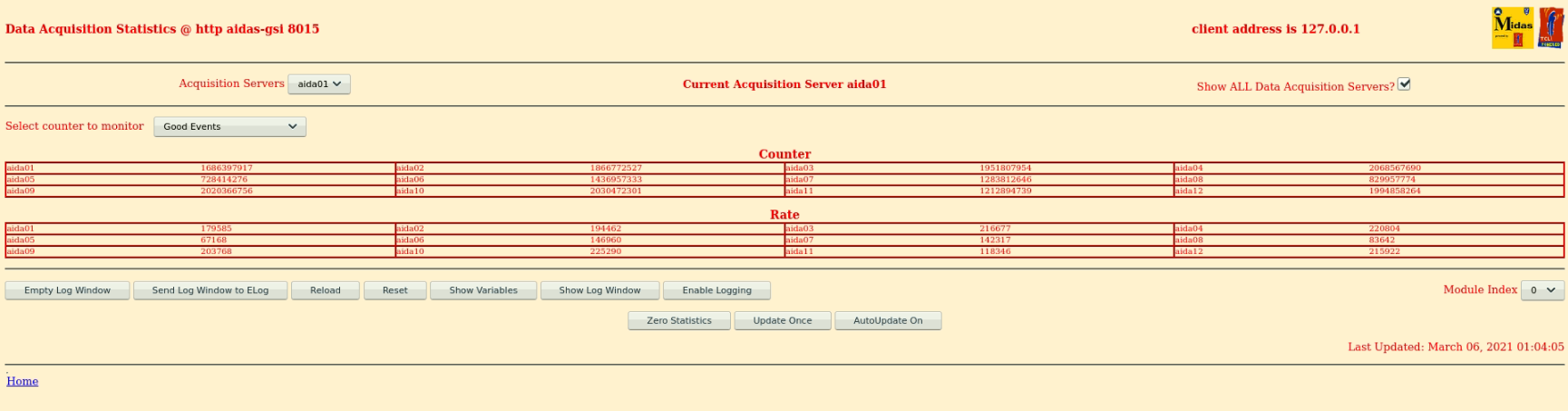Select rate value 215922 for aida12
Image resolution: width=1568 pixels, height=411 pixels.
pyautogui.click(x=1385, y=251)
